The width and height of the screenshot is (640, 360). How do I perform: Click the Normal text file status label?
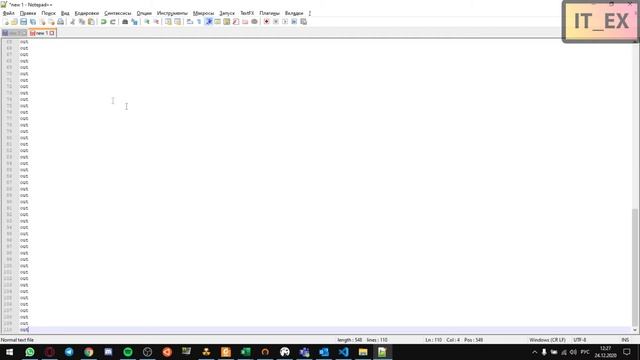(17, 340)
